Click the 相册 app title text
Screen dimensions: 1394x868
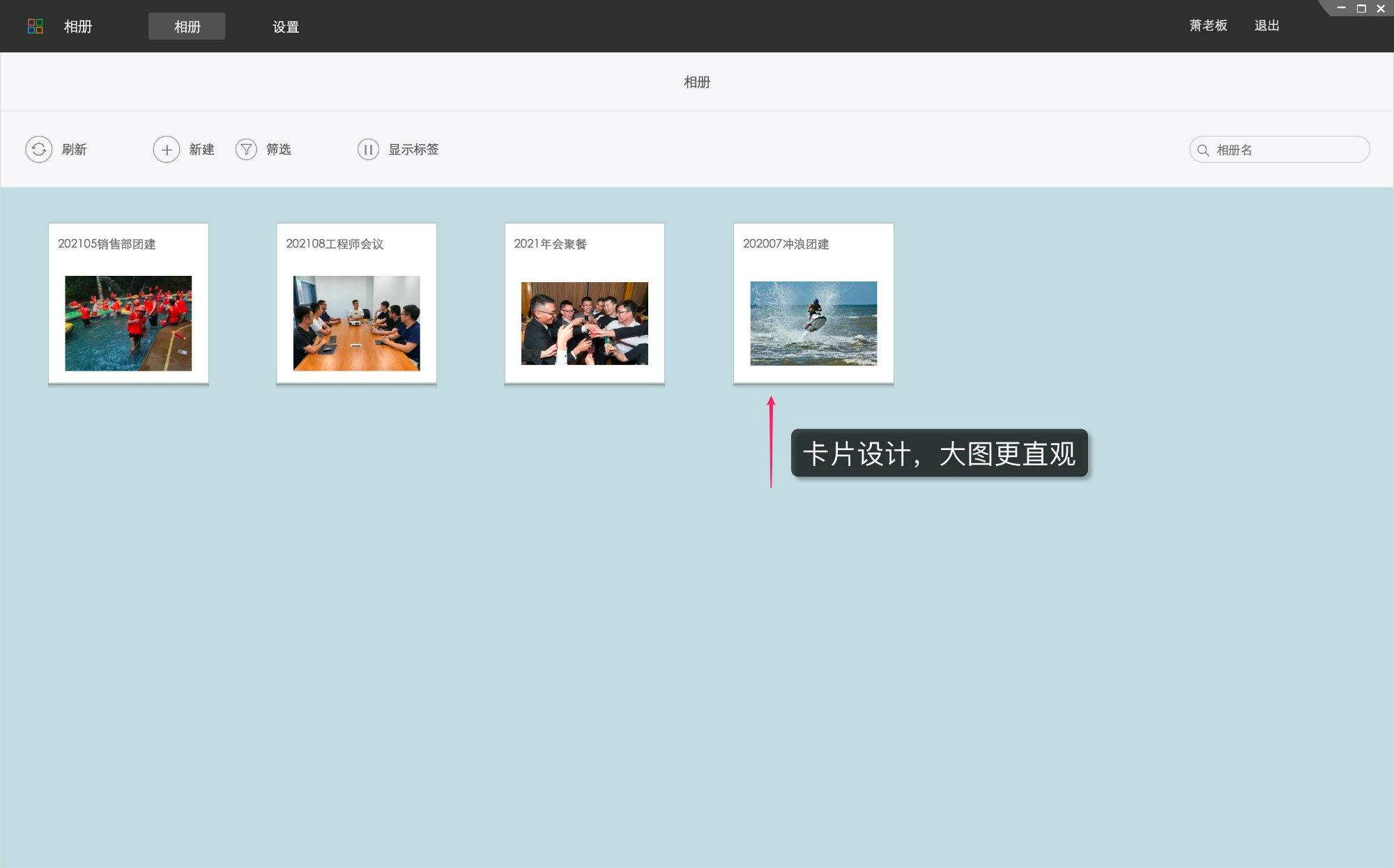[78, 26]
